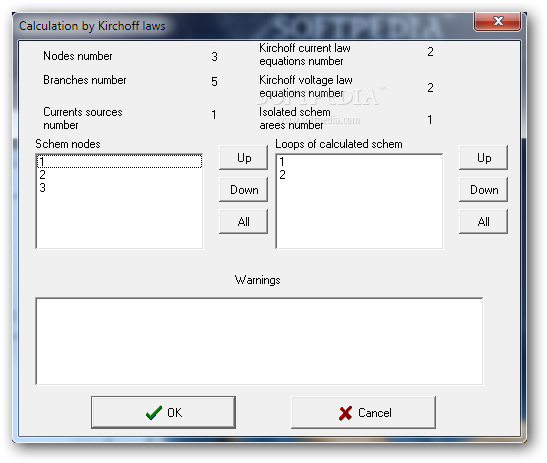Viewport: 547px width, 463px height.
Task: Click Kirchoff voltage law equations number label
Action: click(x=306, y=87)
